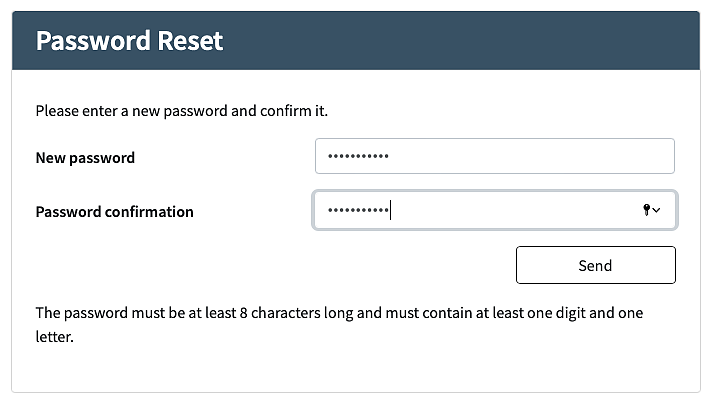Viewport: 707px width, 402px height.
Task: Click the "Please enter a new password" instruction
Action: pyautogui.click(x=181, y=110)
